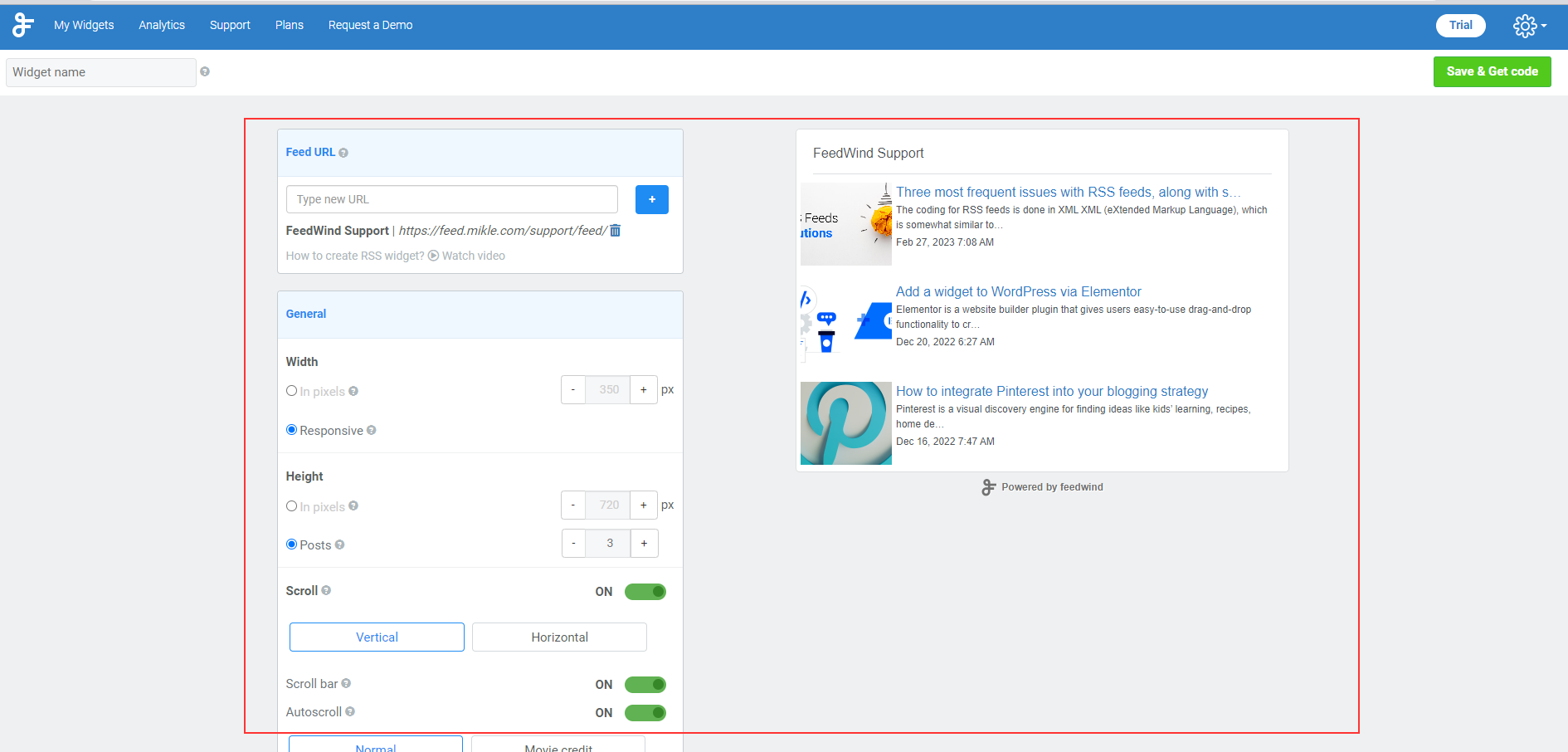
Task: Select Width In pixels radio button
Action: (x=292, y=391)
